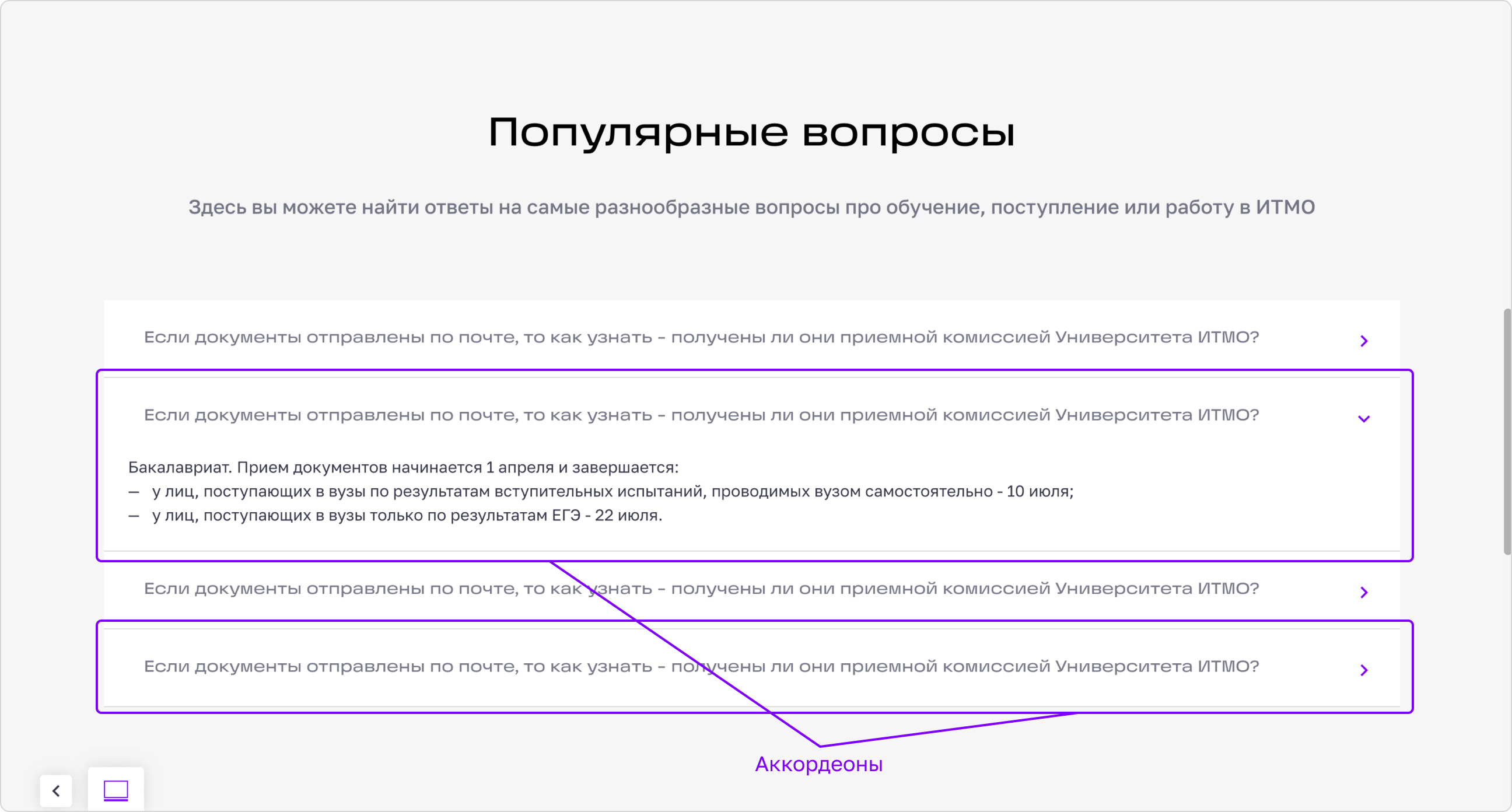Click the answer line ending 'ЕГЭ - 22 июля.'
The width and height of the screenshot is (1512, 812).
[395, 516]
